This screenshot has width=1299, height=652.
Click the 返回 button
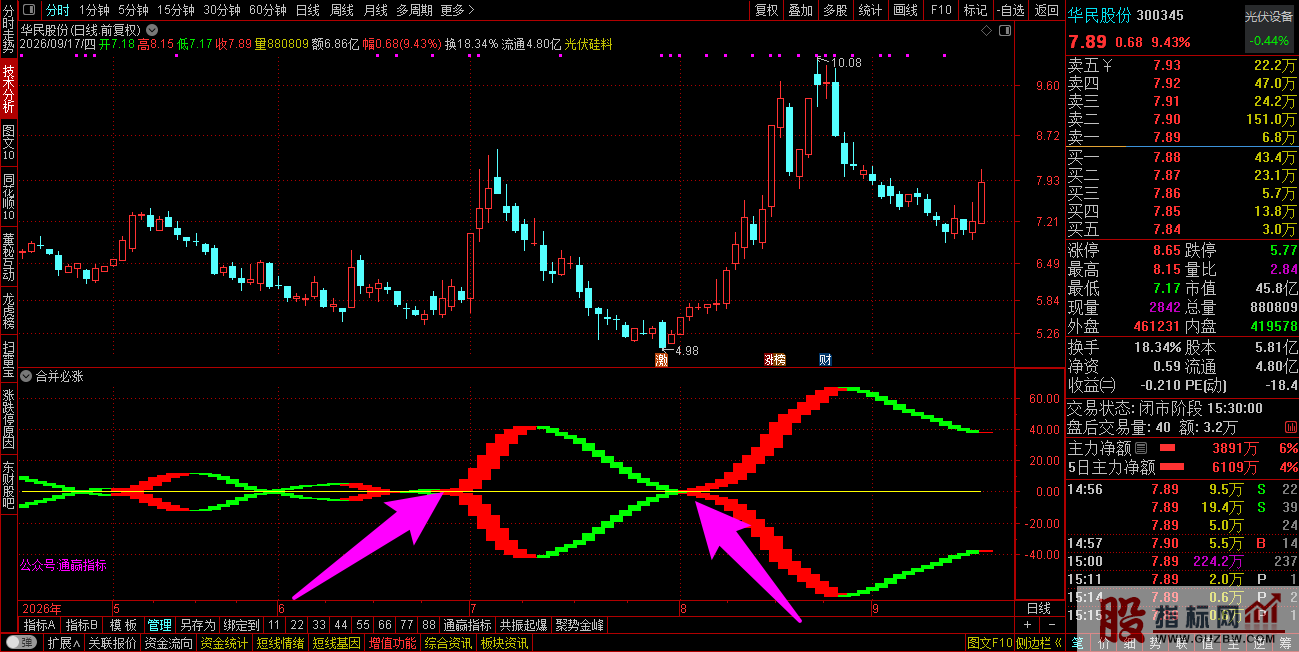click(1046, 10)
